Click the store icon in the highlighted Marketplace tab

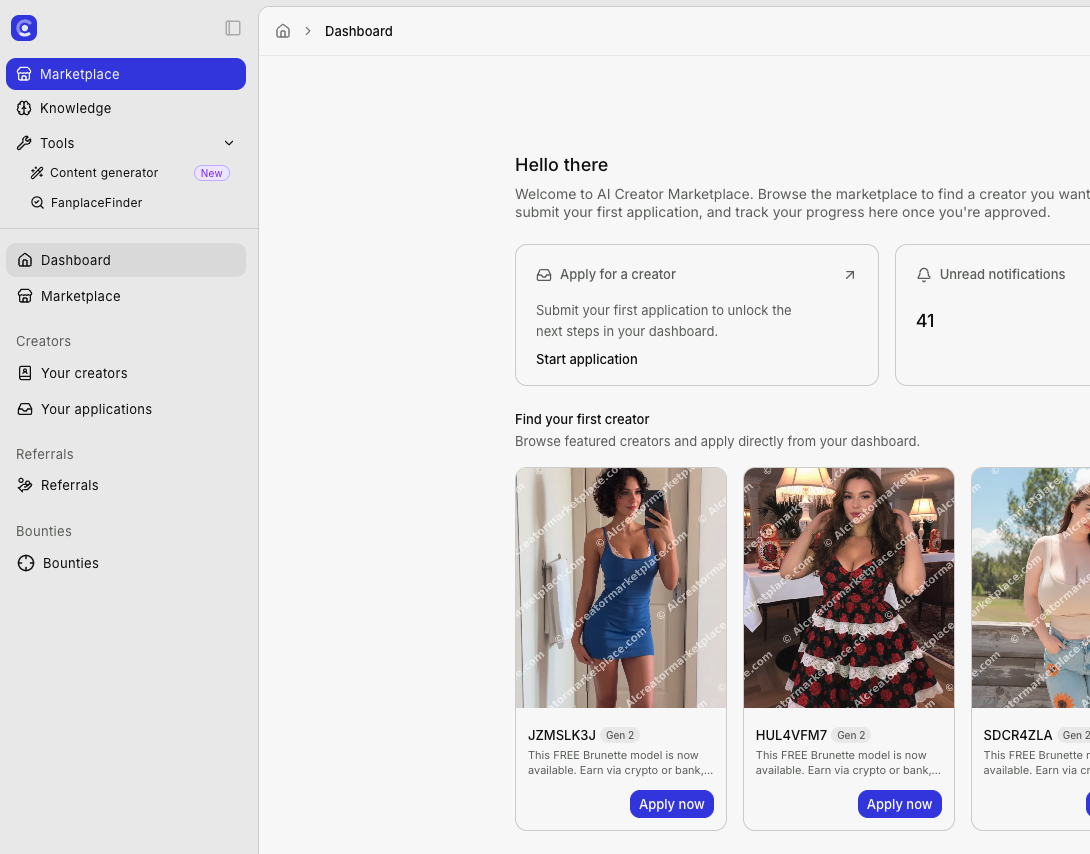(24, 74)
